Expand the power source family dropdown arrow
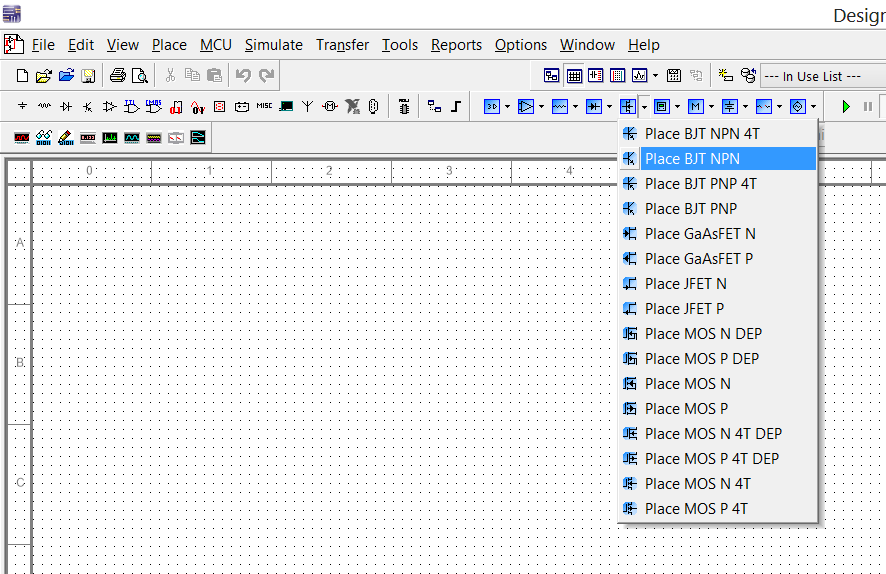Viewport: 886px width, 574px height. tap(745, 106)
